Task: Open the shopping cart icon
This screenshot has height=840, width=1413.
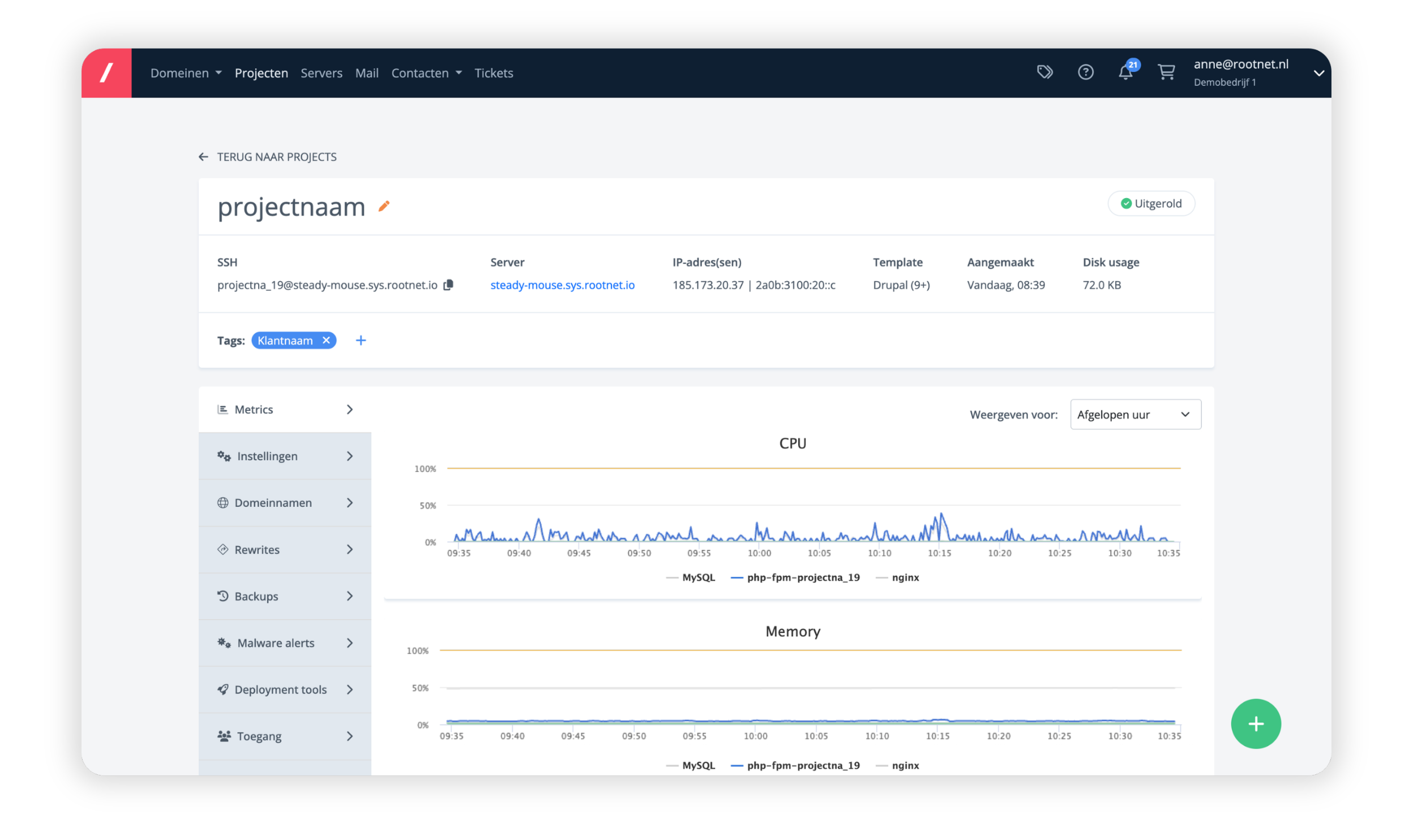Action: tap(1166, 72)
